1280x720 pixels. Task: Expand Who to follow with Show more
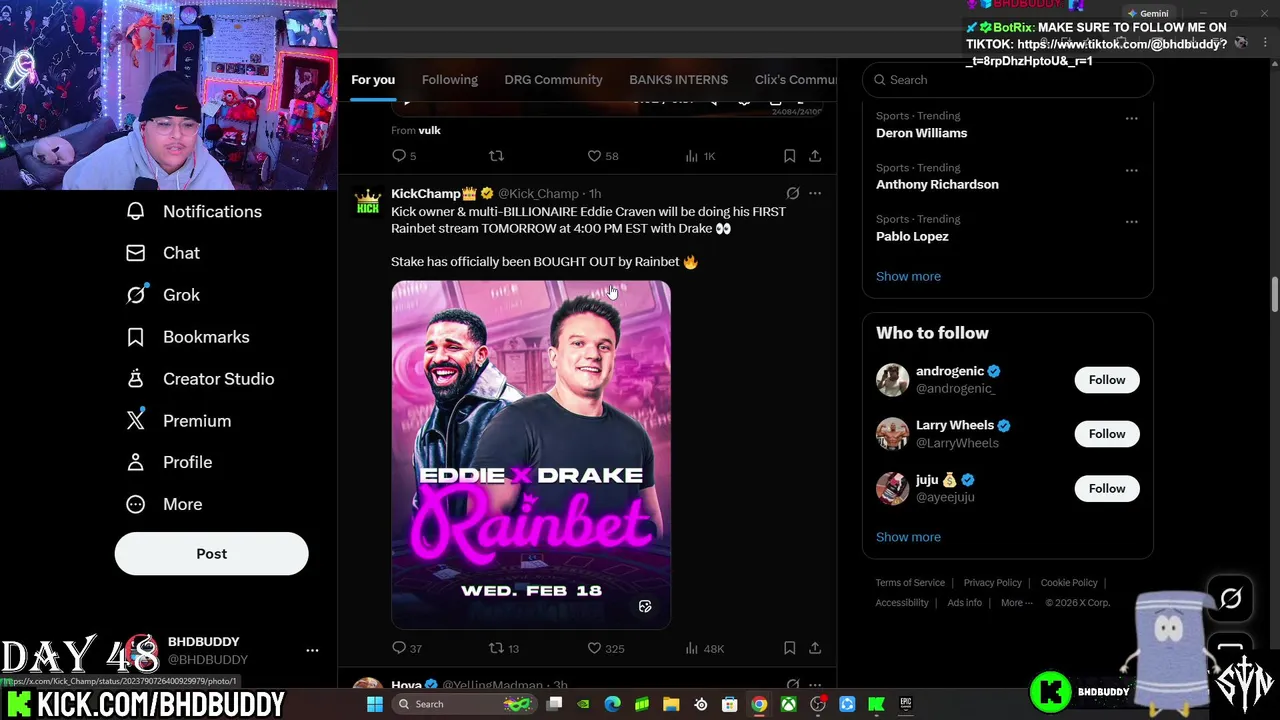908,537
